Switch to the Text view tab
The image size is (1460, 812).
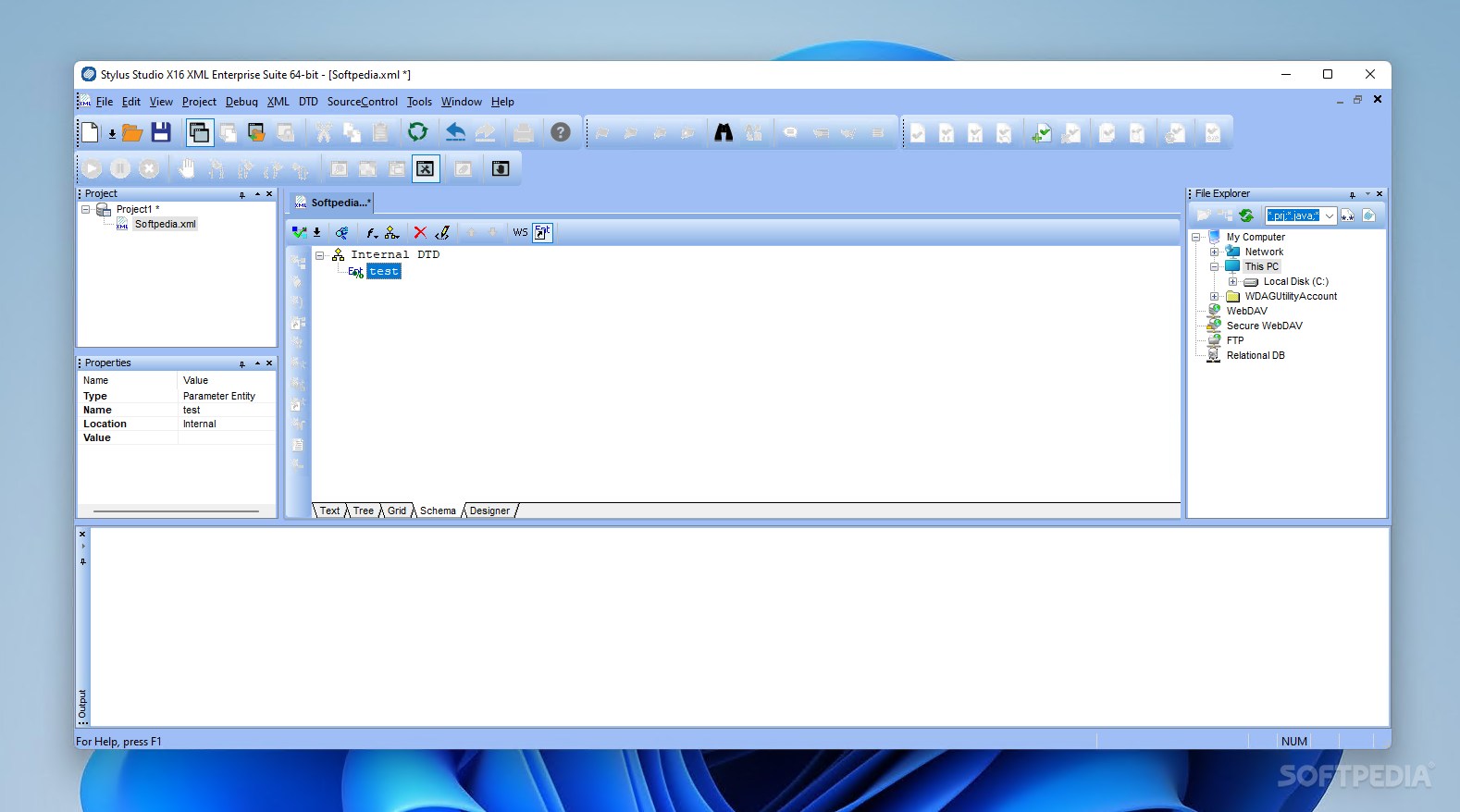330,511
